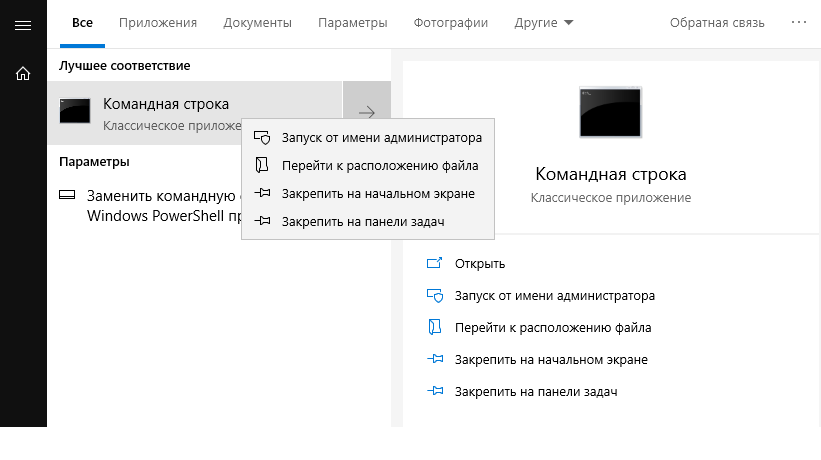
Task: Choose context menu Запуск от имени администратора
Action: 368,138
